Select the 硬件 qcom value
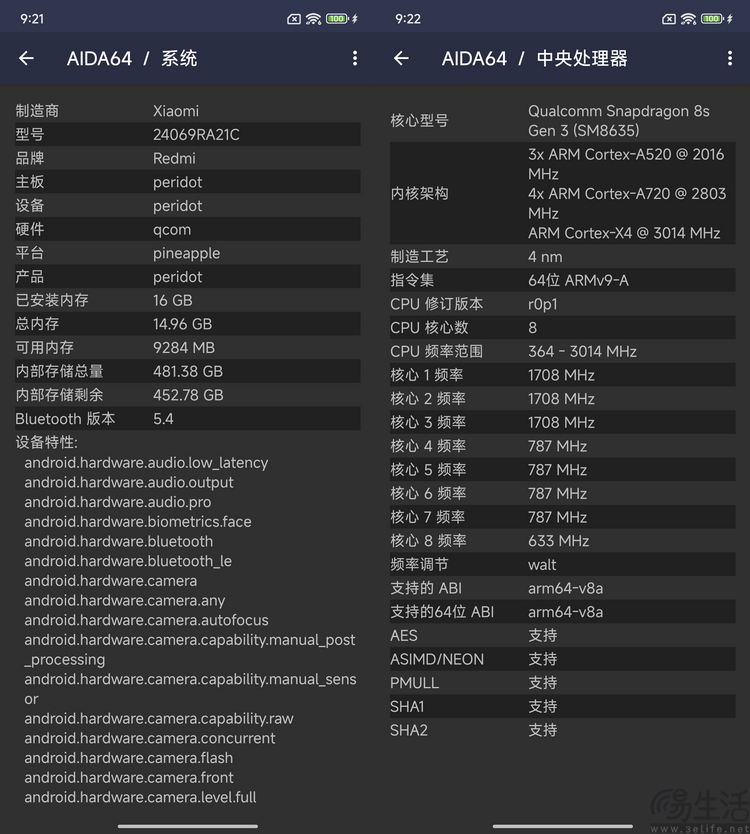Viewport: 750px width, 834px height. (172, 230)
